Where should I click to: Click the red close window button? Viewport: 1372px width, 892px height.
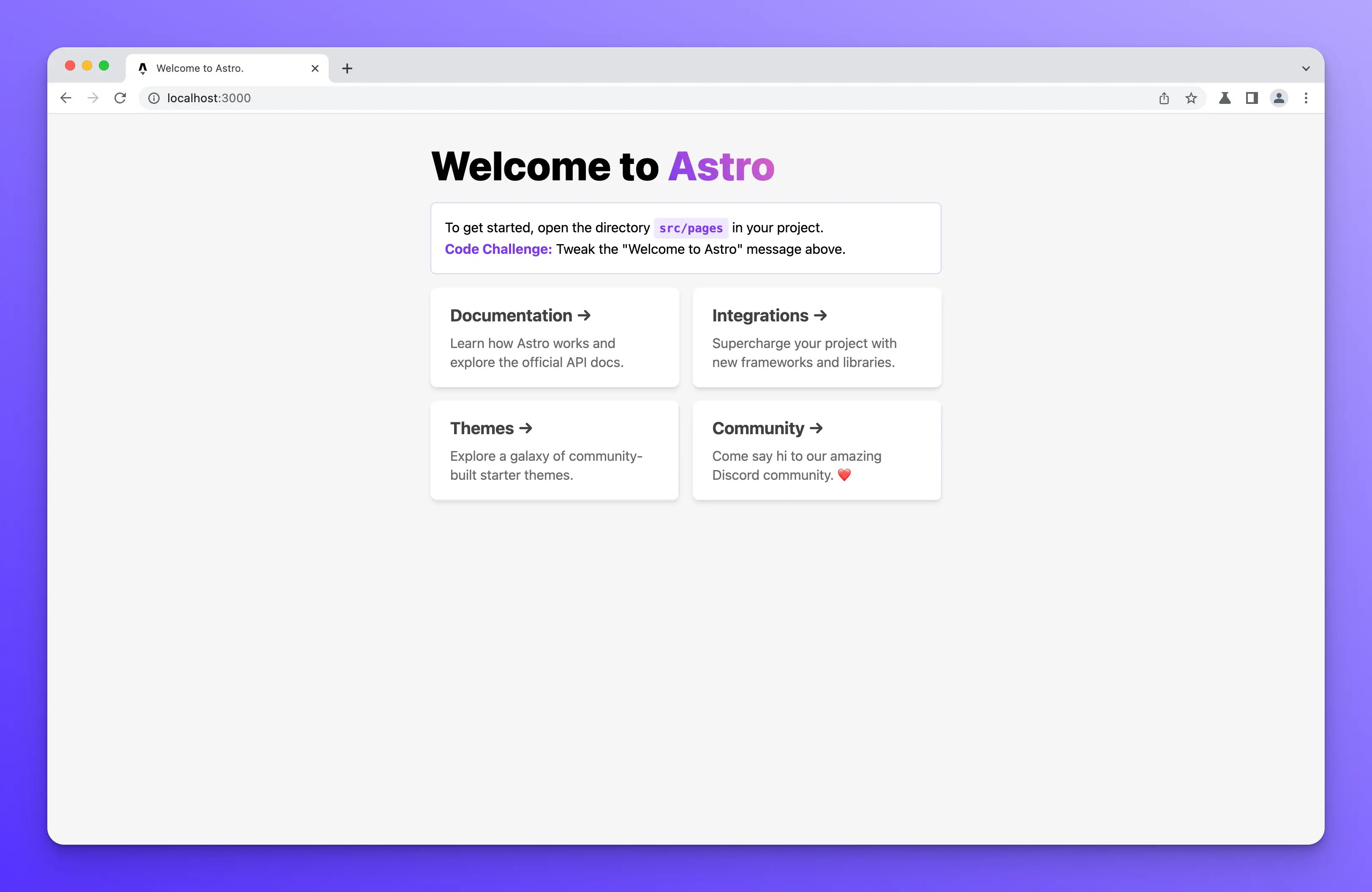[70, 66]
